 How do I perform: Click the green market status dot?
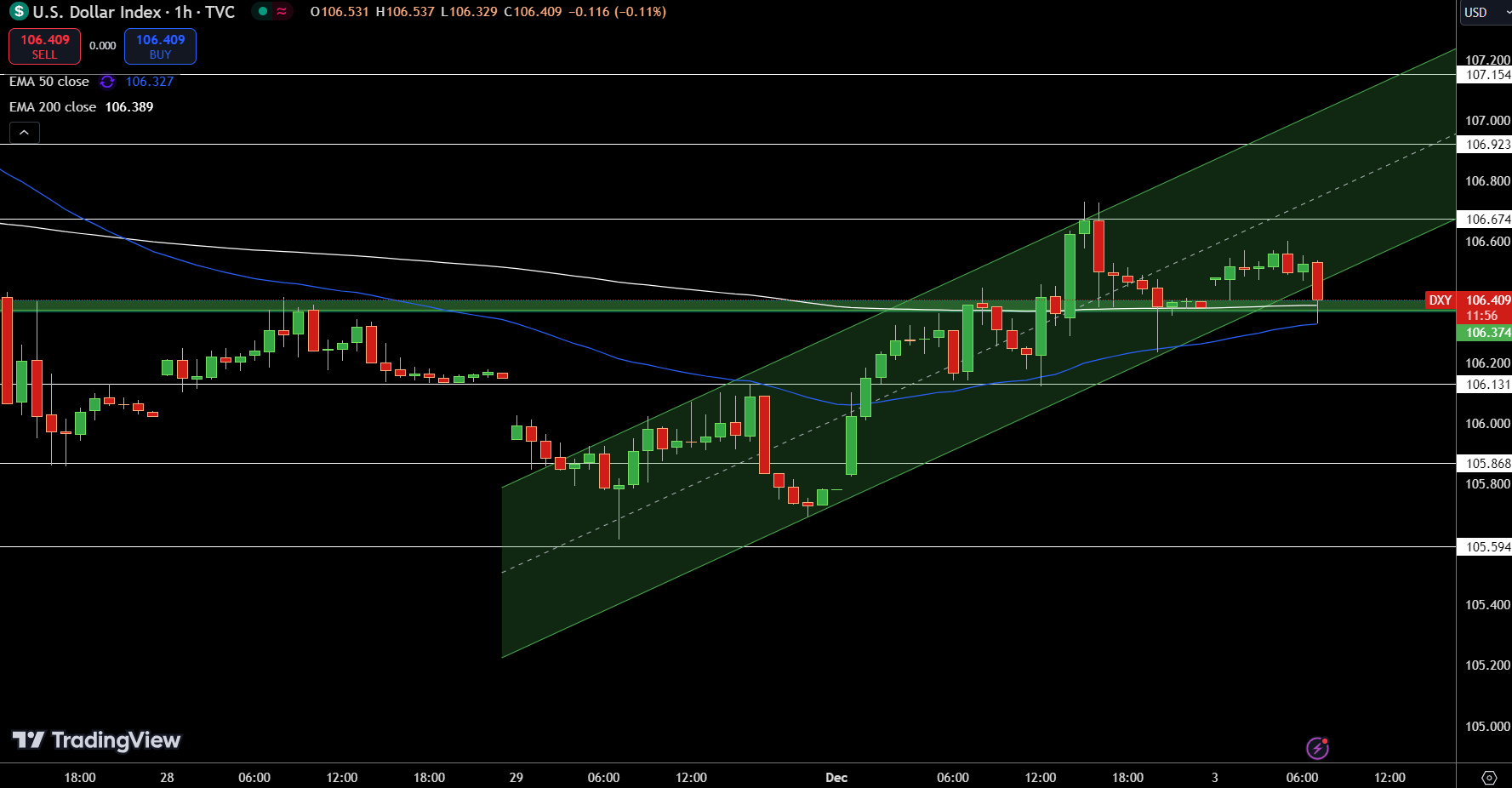click(x=263, y=11)
